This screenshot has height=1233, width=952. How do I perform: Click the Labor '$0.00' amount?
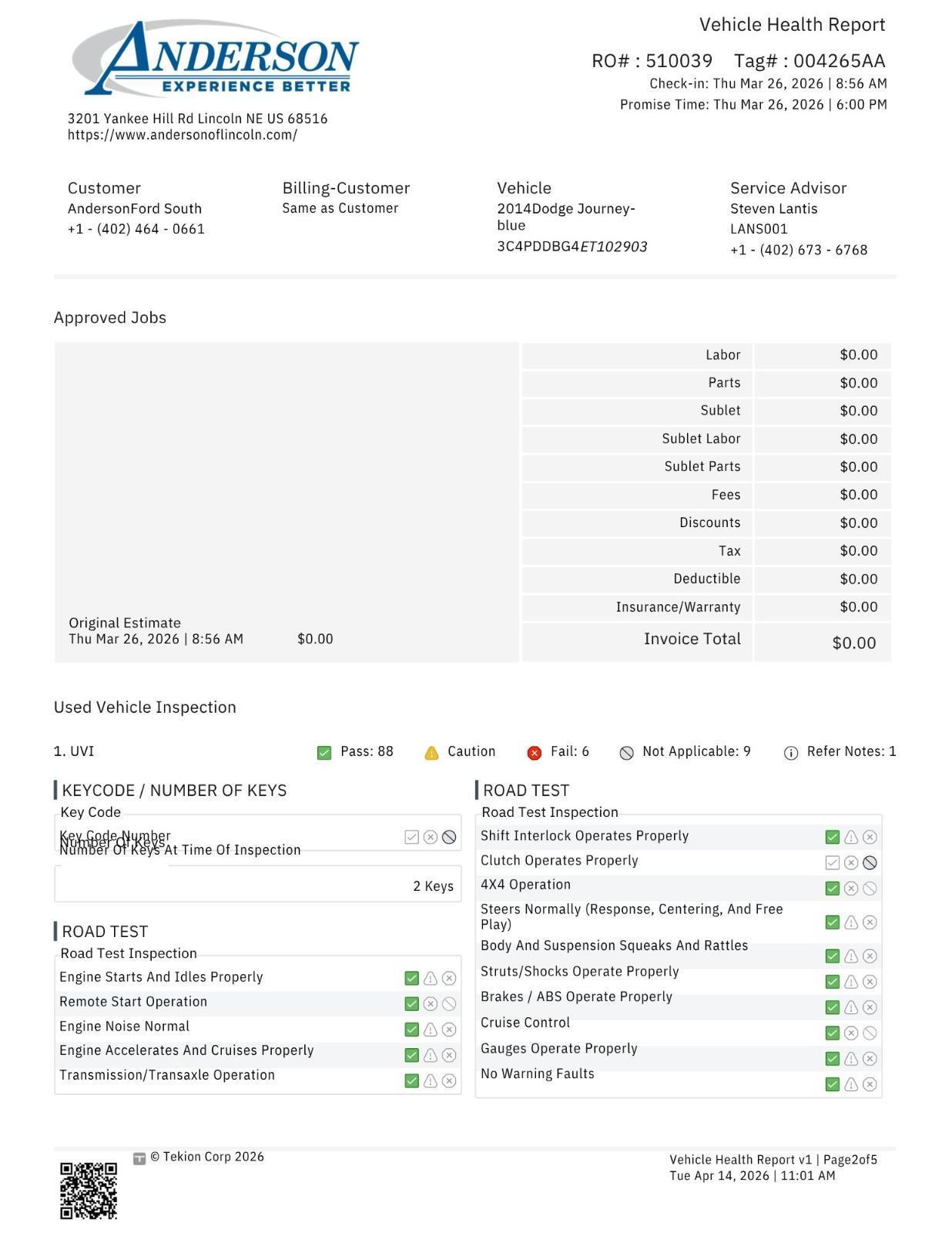pos(859,354)
